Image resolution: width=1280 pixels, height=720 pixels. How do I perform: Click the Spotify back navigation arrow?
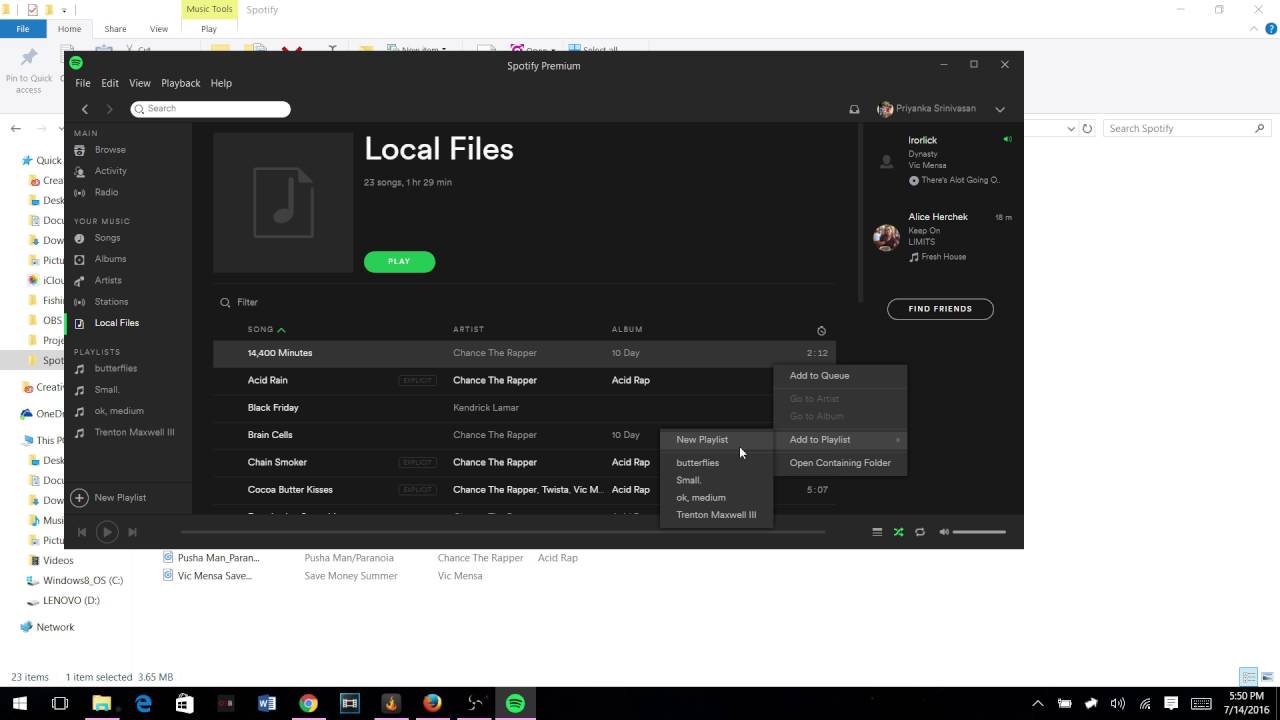click(x=85, y=109)
